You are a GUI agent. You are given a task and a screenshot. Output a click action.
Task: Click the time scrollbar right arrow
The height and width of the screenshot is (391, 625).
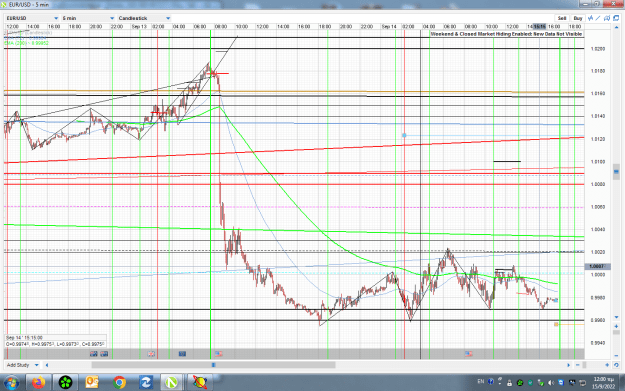569,365
